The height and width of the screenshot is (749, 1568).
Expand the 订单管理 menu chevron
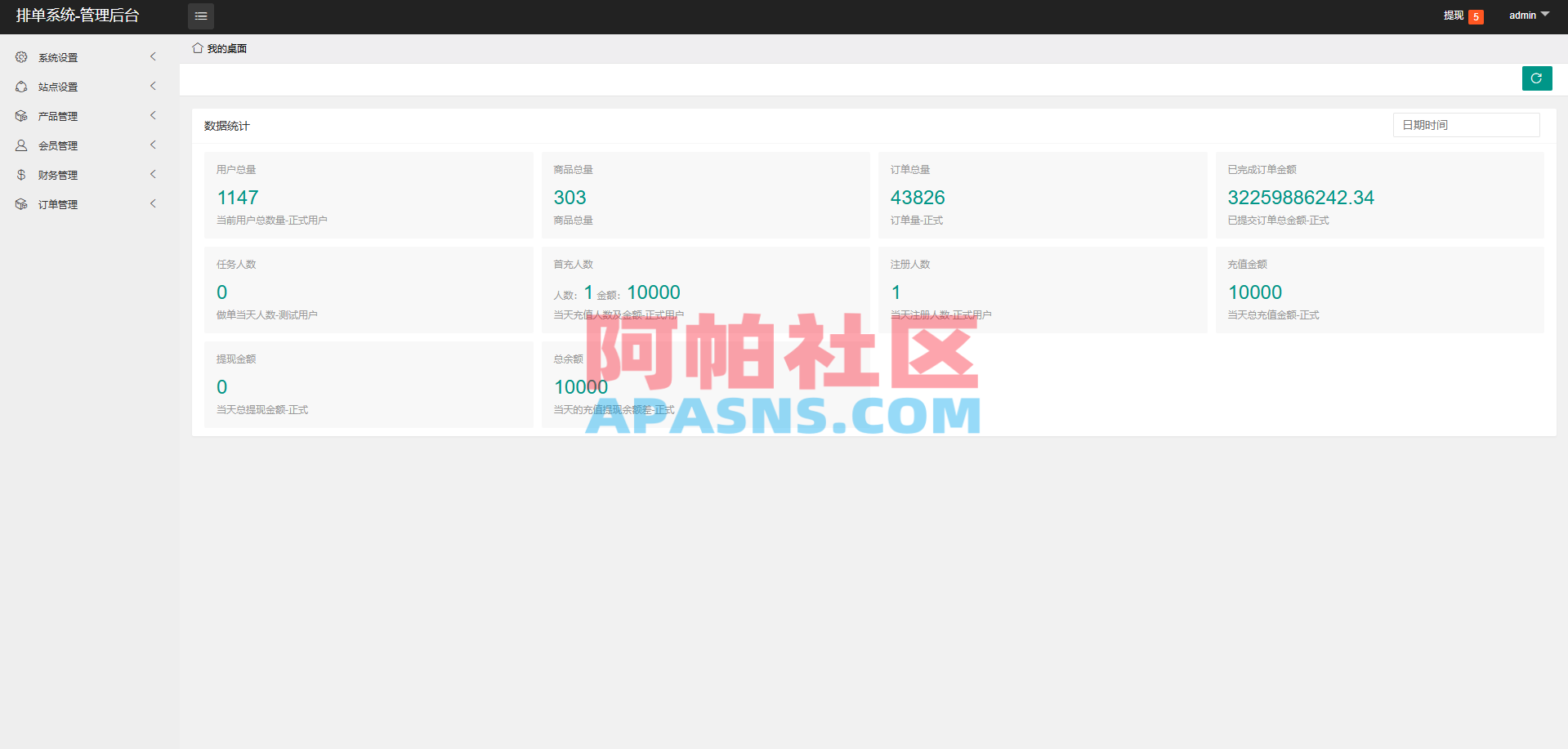[x=153, y=203]
